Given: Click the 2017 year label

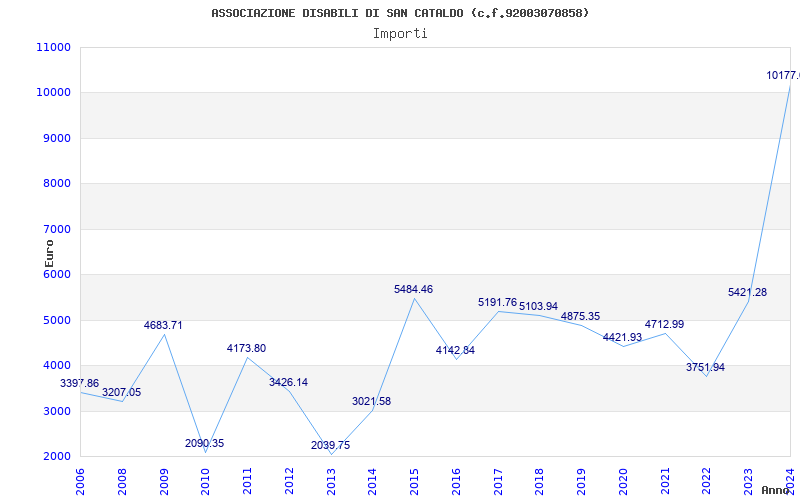Looking at the screenshot, I should (x=498, y=482).
